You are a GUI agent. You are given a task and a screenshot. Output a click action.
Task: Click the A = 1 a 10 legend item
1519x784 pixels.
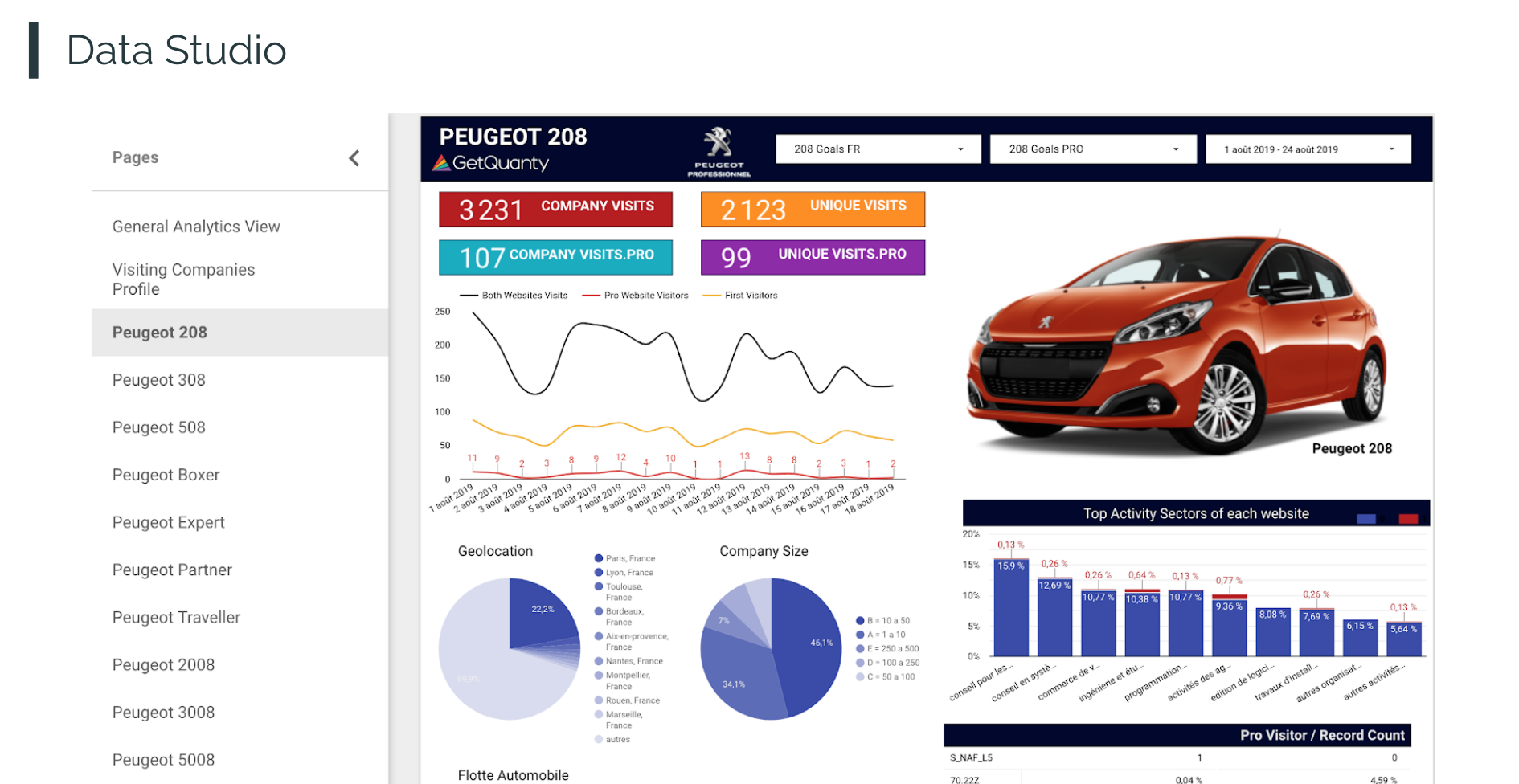(881, 635)
